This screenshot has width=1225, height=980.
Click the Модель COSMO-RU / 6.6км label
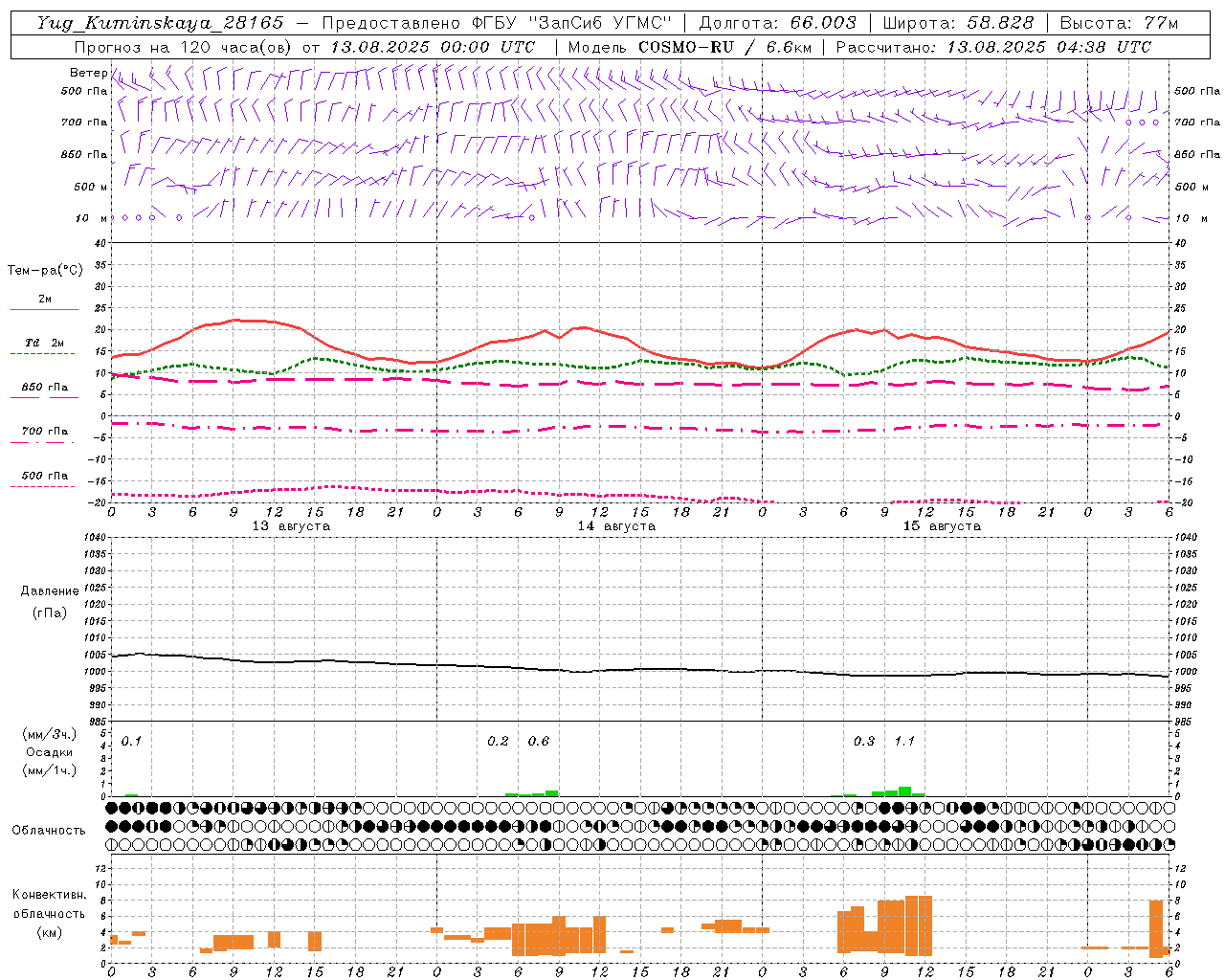[x=689, y=47]
